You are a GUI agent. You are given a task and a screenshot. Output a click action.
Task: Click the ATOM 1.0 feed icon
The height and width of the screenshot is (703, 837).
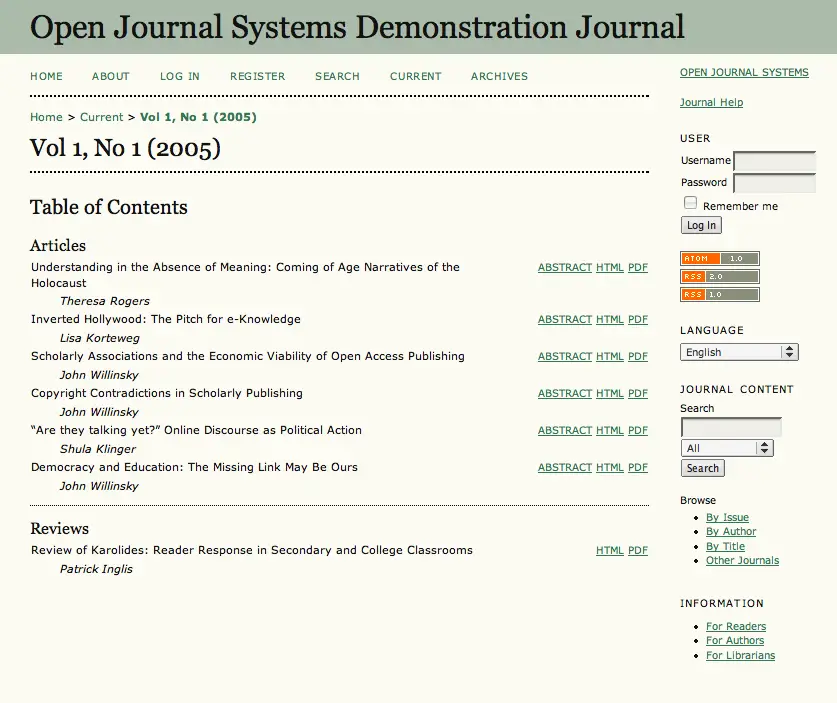point(719,259)
